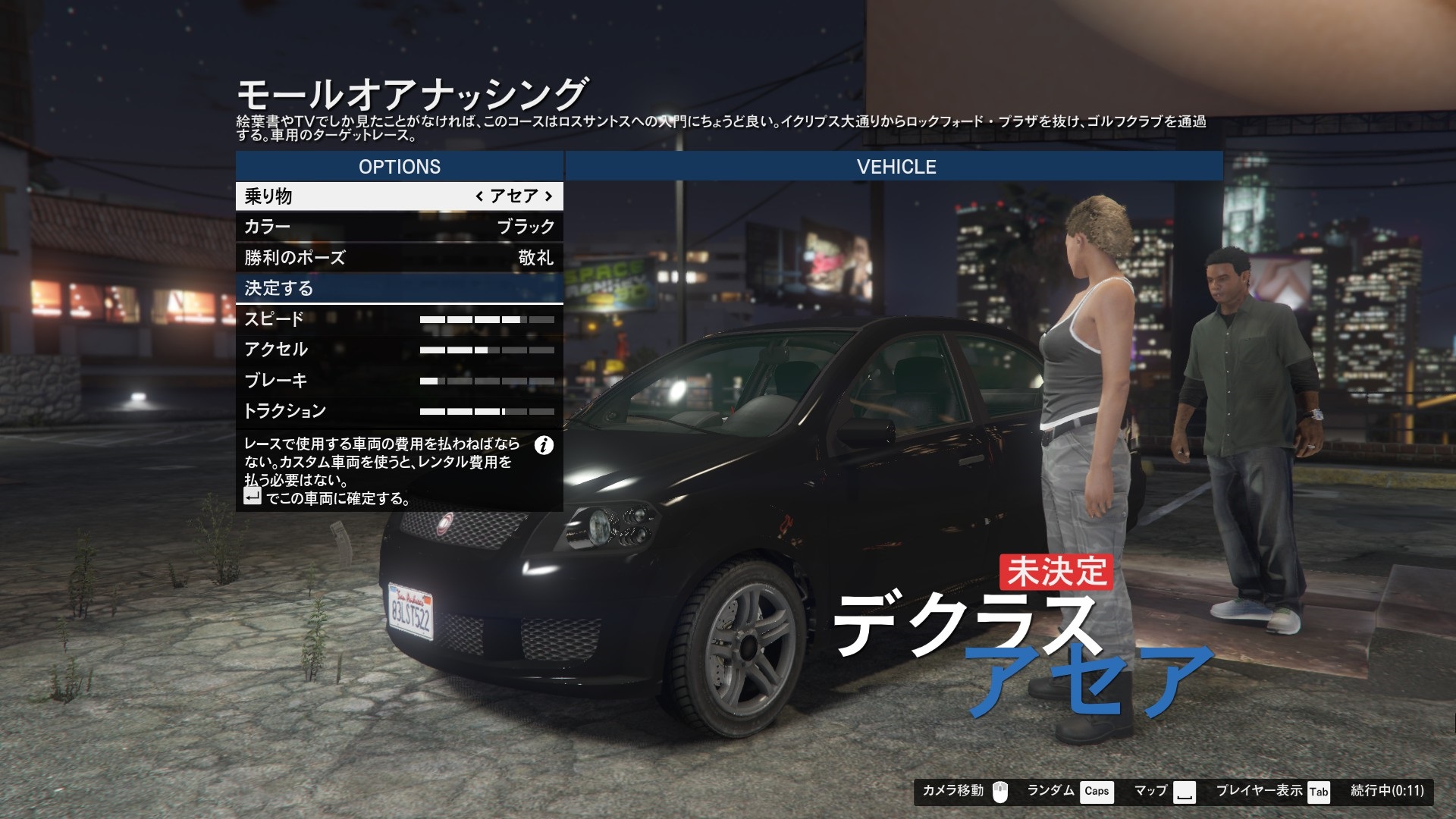Click the spacebar key icon for マップ
This screenshot has width=1456, height=819.
tap(1185, 792)
